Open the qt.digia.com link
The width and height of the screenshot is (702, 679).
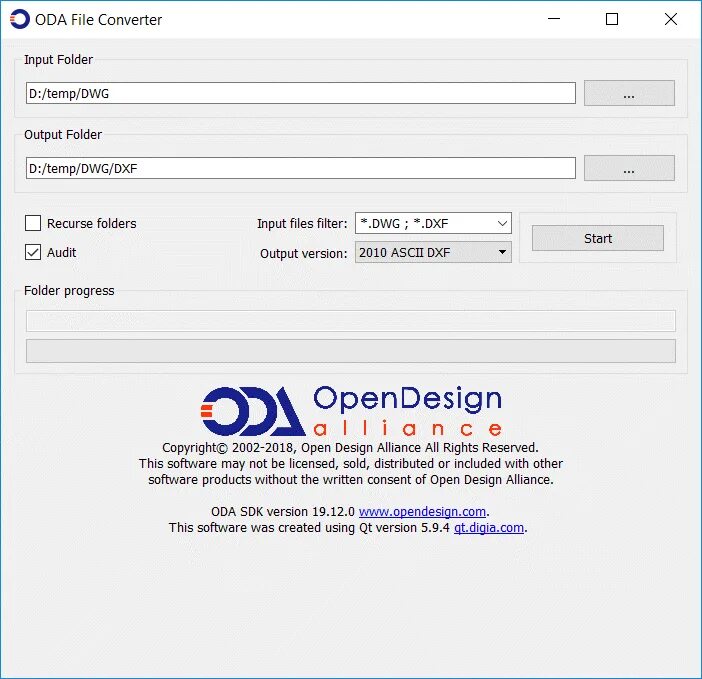point(489,527)
